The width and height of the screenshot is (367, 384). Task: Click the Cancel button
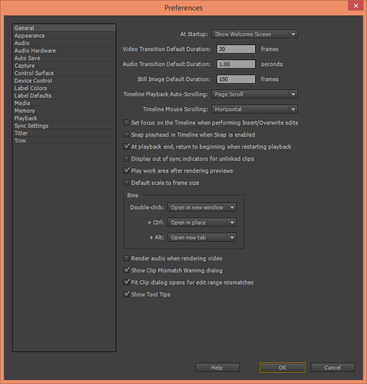click(x=333, y=368)
